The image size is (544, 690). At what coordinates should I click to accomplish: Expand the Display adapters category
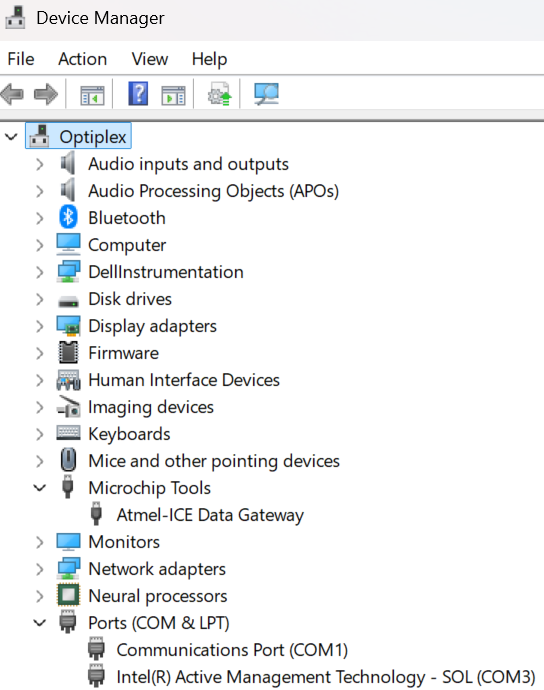pyautogui.click(x=40, y=326)
